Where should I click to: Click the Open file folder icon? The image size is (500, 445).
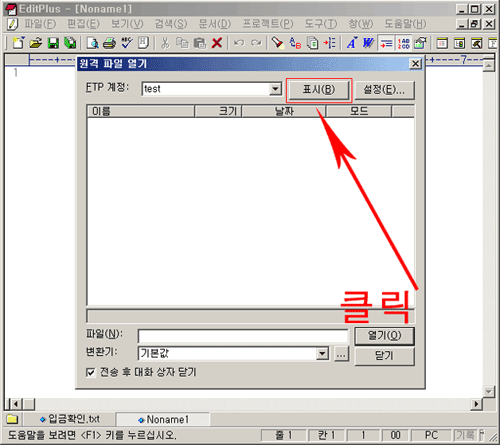pos(36,43)
